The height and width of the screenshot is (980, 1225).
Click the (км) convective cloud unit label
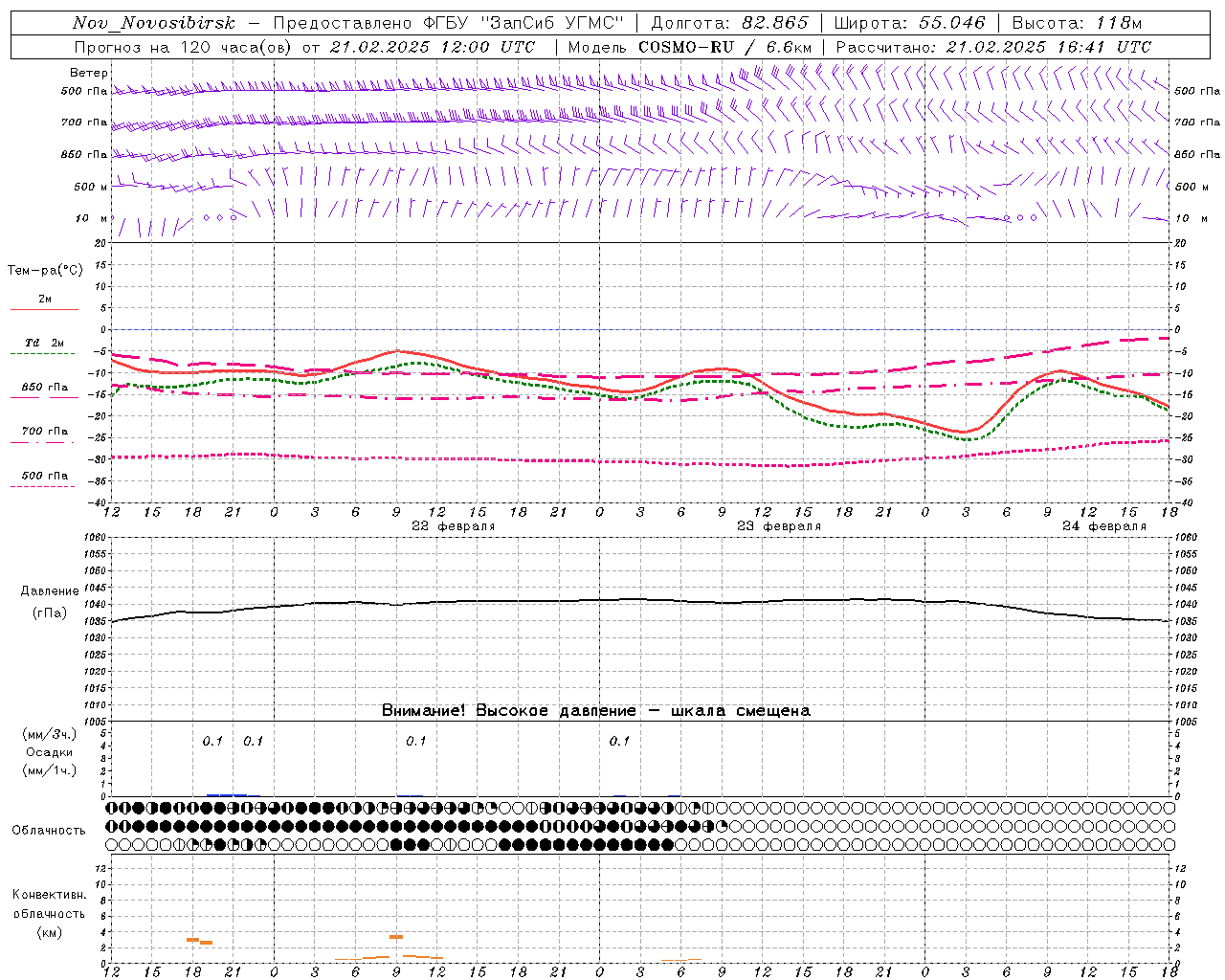[50, 932]
